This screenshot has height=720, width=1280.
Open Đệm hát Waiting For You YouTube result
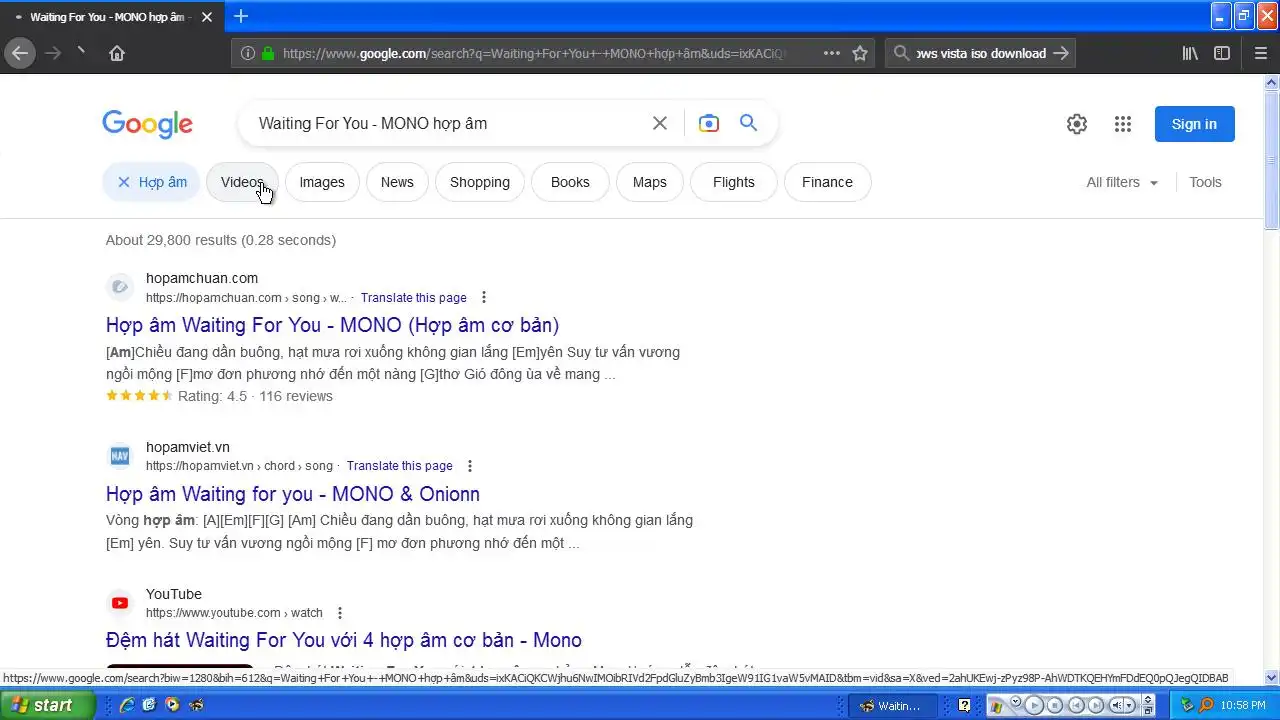point(344,640)
